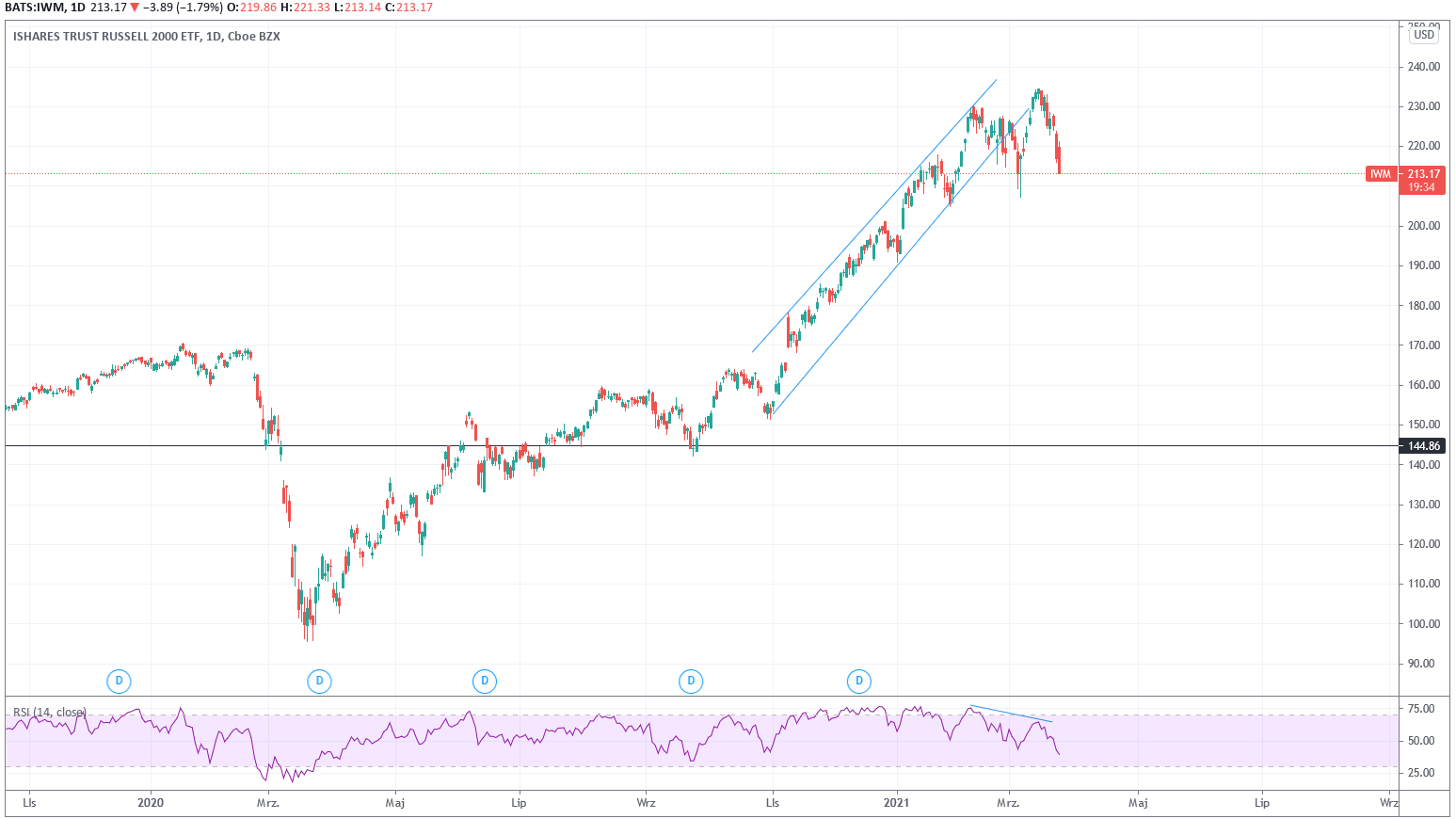Select the upper blue channel trend line
The height and width of the screenshot is (819, 1456).
pyautogui.click(x=873, y=216)
